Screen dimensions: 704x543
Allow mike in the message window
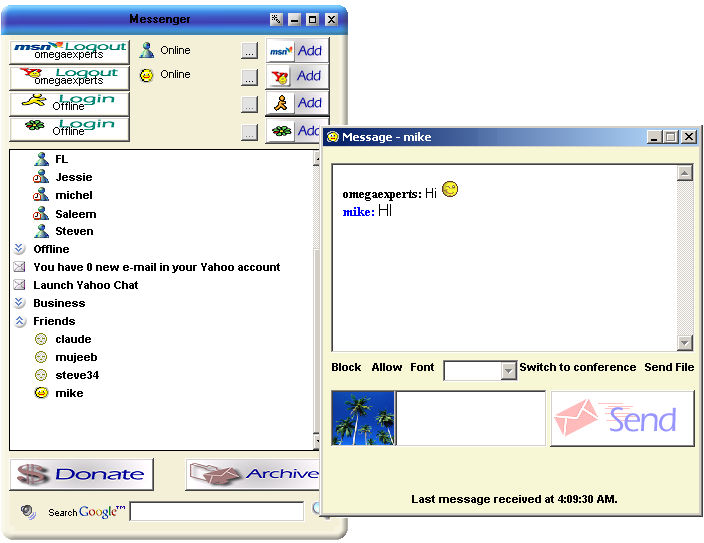pyautogui.click(x=387, y=367)
